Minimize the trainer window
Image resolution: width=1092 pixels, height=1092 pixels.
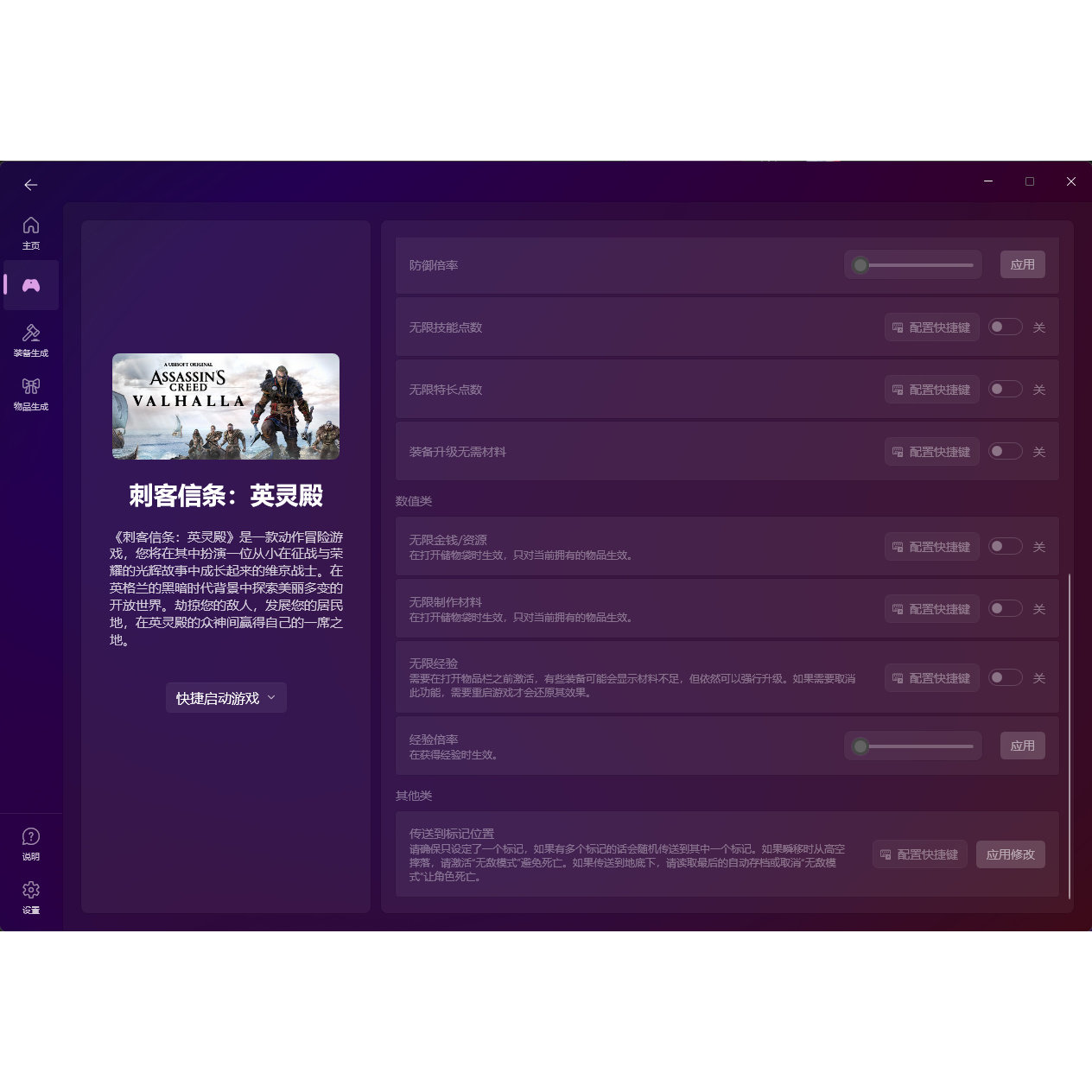pos(988,181)
